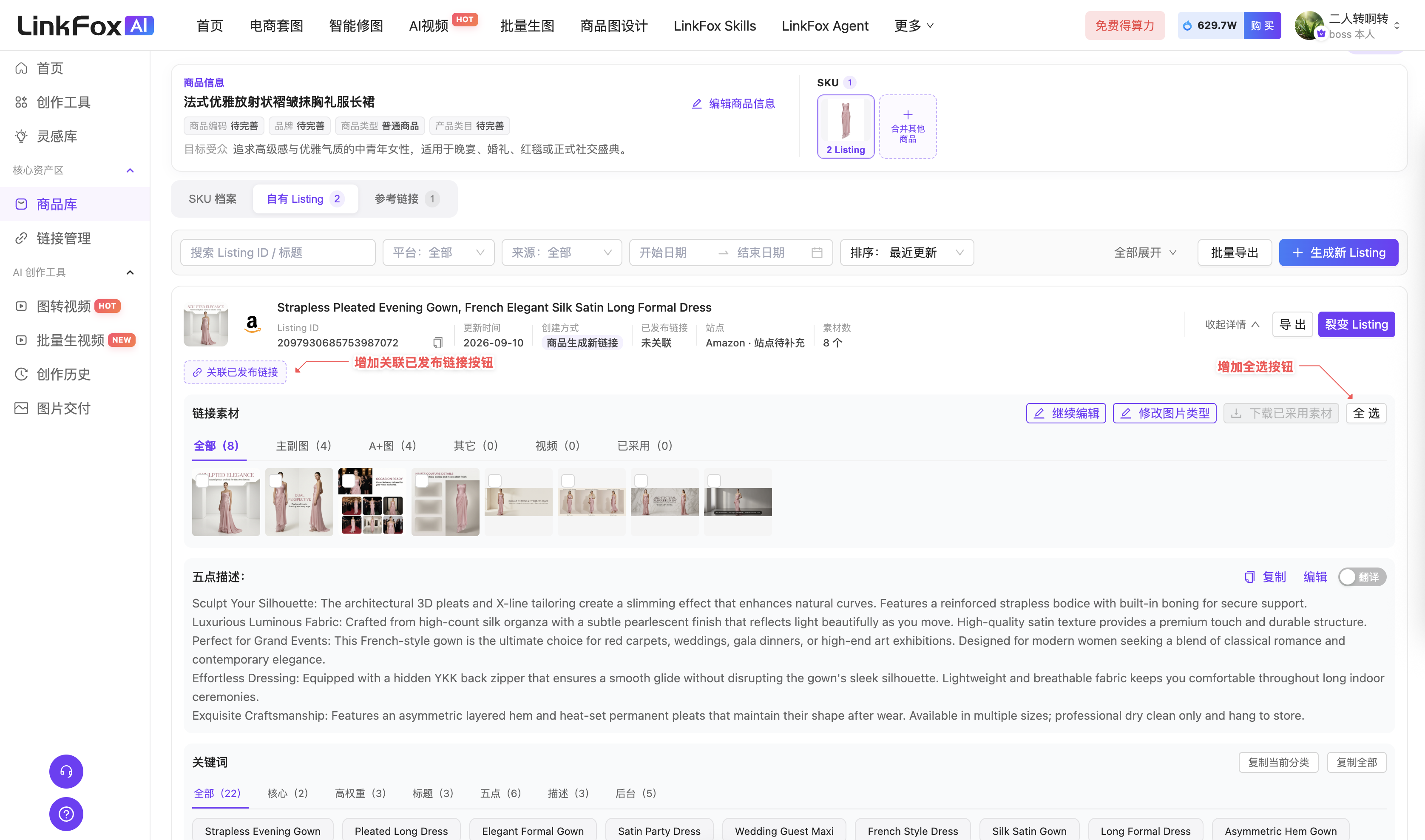Click the LinkFox AI logo
The image size is (1425, 840).
pyautogui.click(x=85, y=26)
